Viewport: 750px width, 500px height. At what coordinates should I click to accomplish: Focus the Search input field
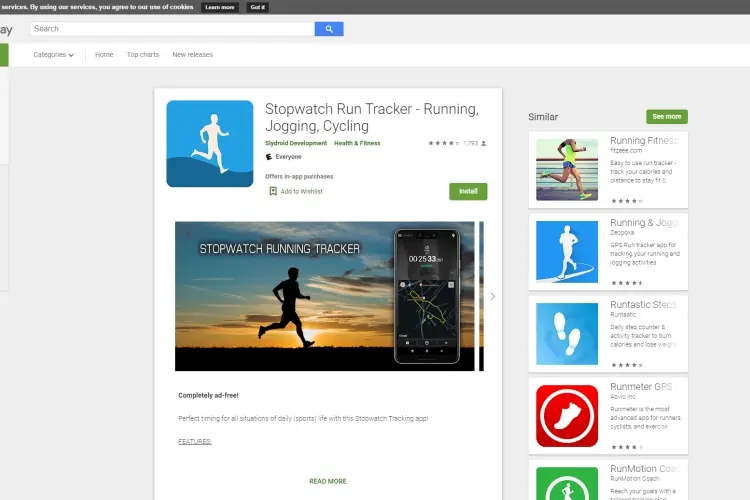click(172, 29)
